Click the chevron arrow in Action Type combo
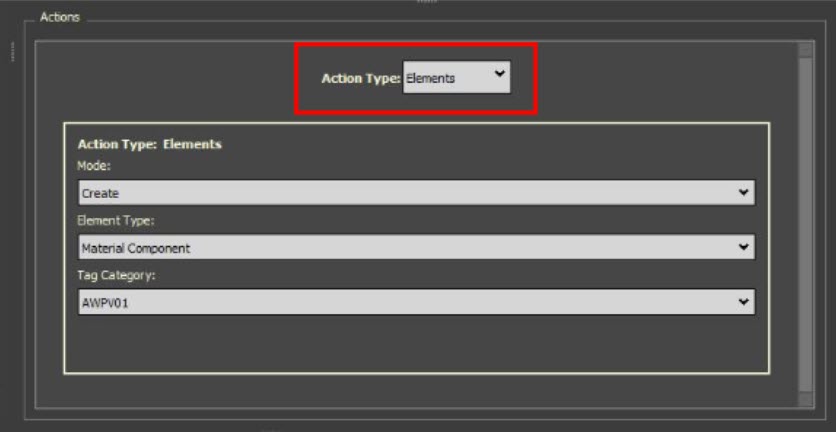The image size is (836, 432). pyautogui.click(x=500, y=74)
